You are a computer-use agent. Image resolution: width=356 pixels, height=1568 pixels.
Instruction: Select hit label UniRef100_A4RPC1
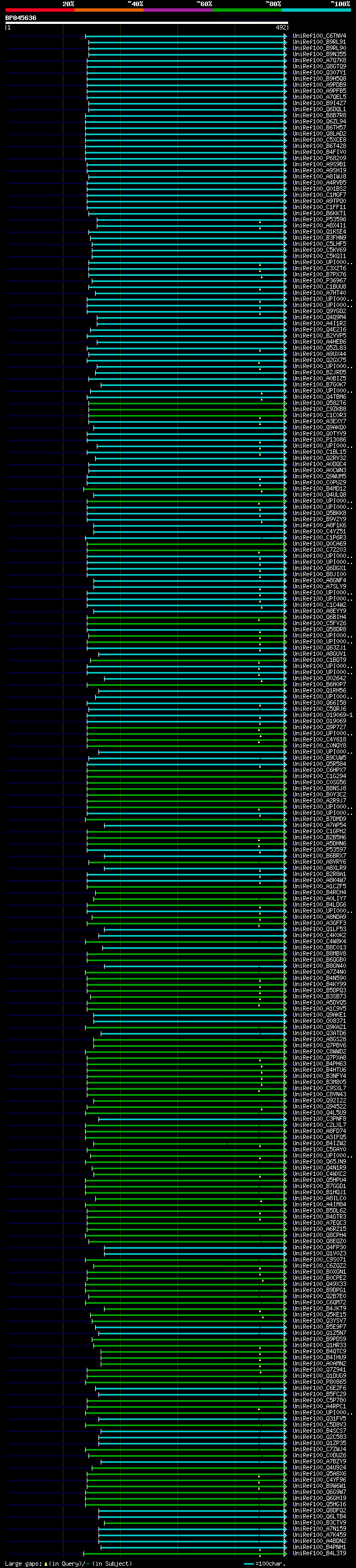(x=319, y=1407)
